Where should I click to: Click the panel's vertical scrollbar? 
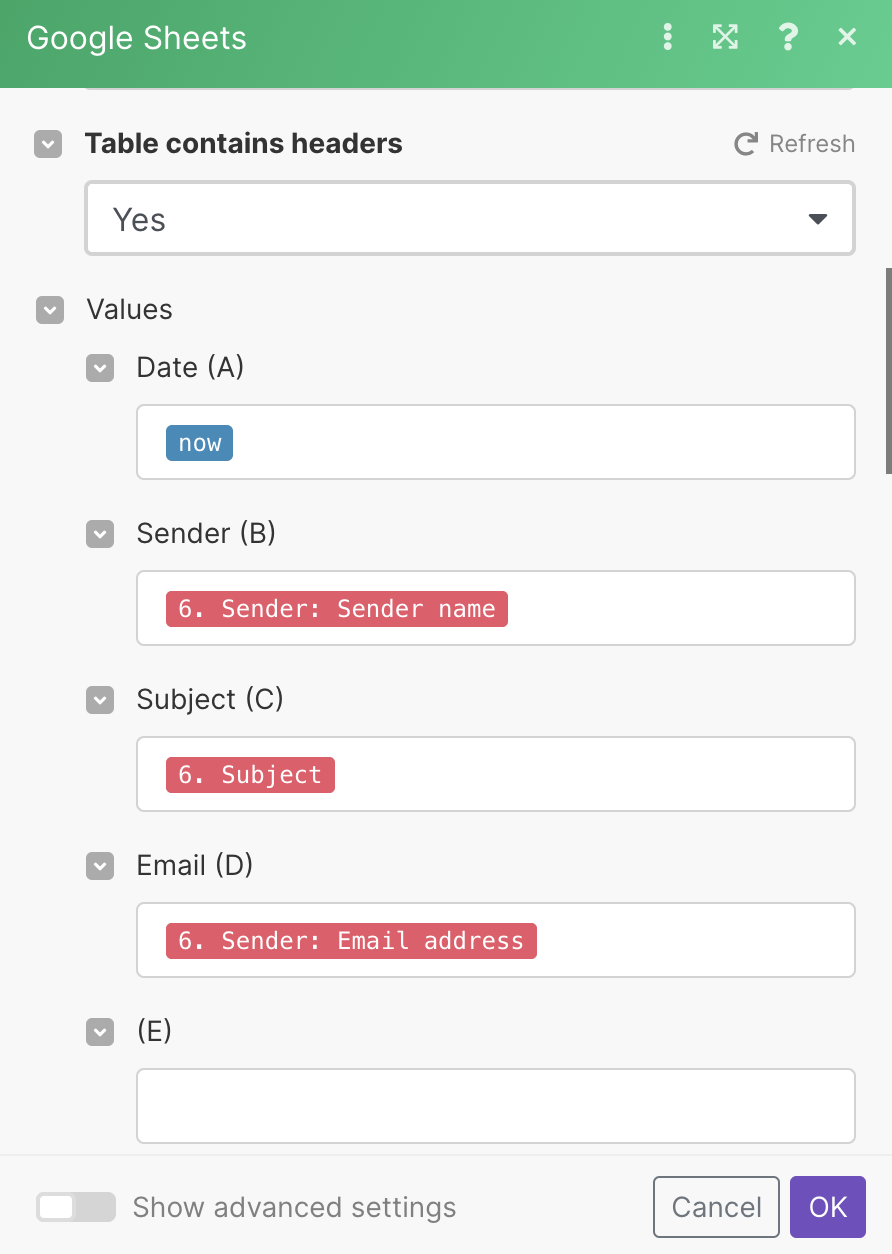point(888,370)
